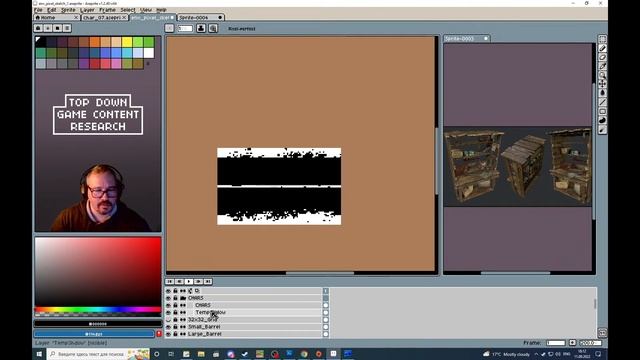Go to the next frame
This screenshot has width=640, height=360.
198,282
